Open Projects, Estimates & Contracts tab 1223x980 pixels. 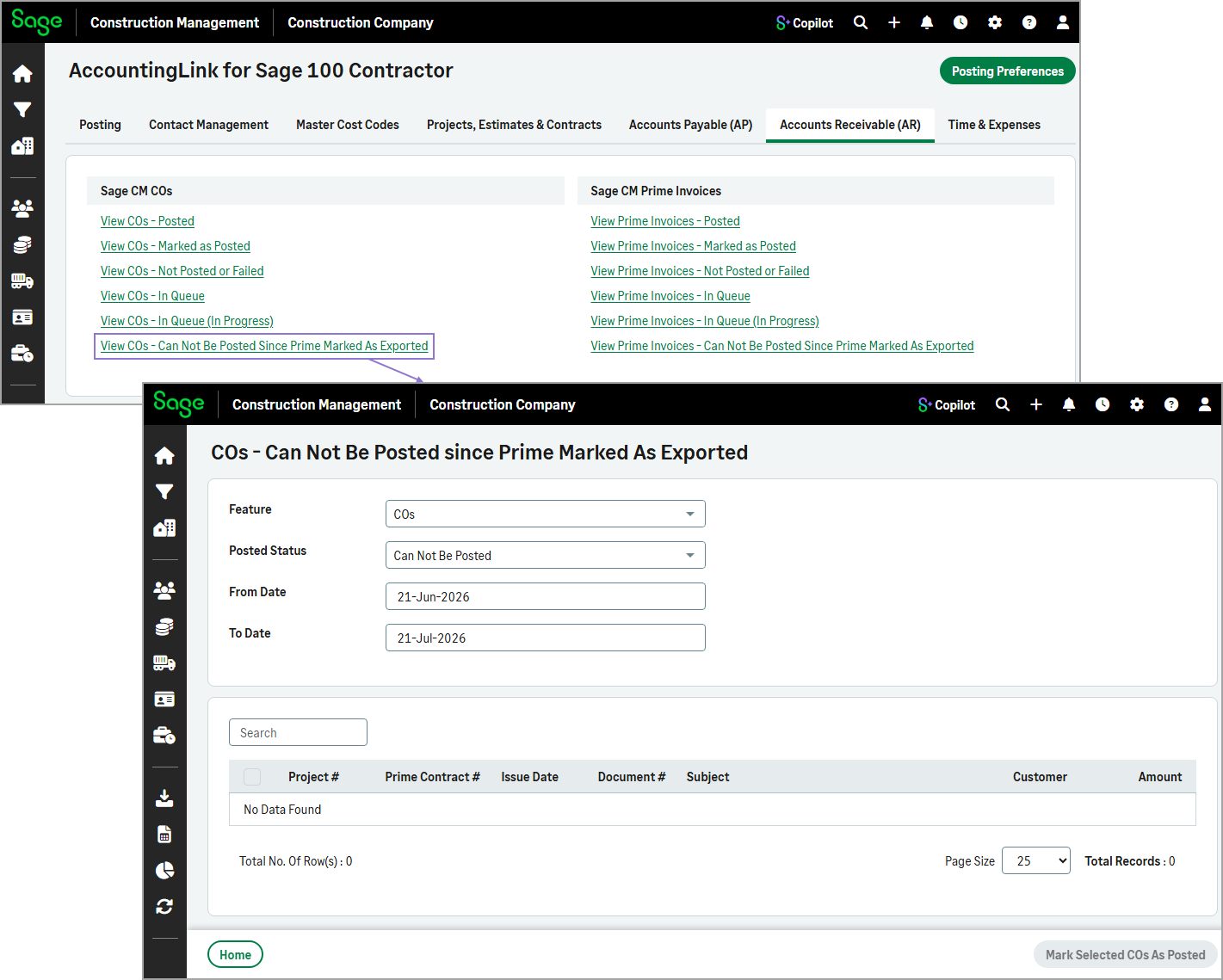pyautogui.click(x=514, y=125)
